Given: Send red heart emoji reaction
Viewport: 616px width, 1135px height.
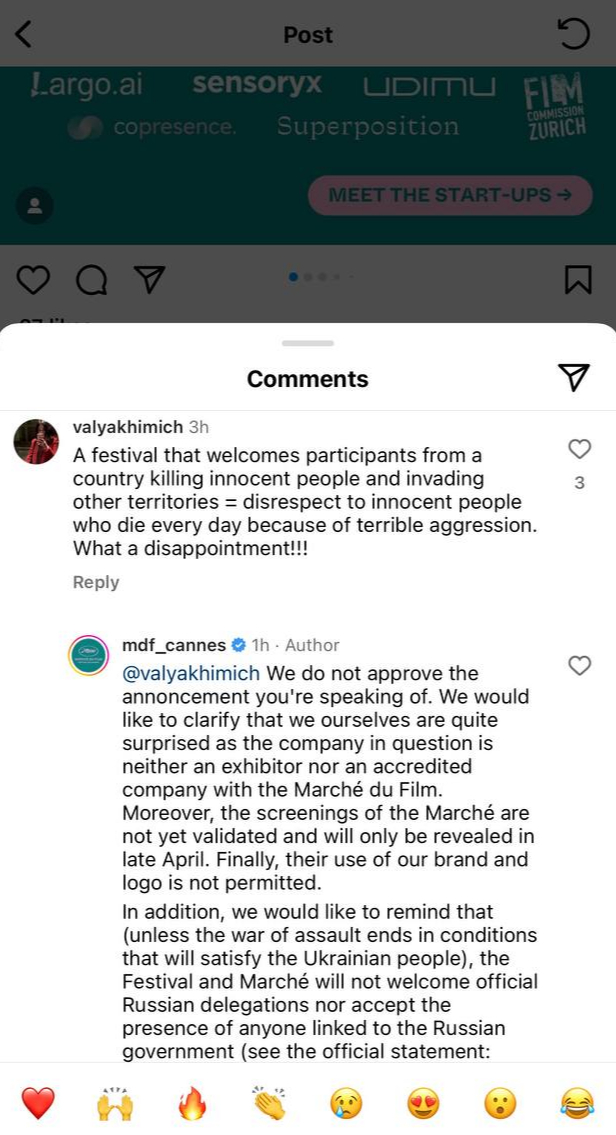Looking at the screenshot, I should [38, 1104].
